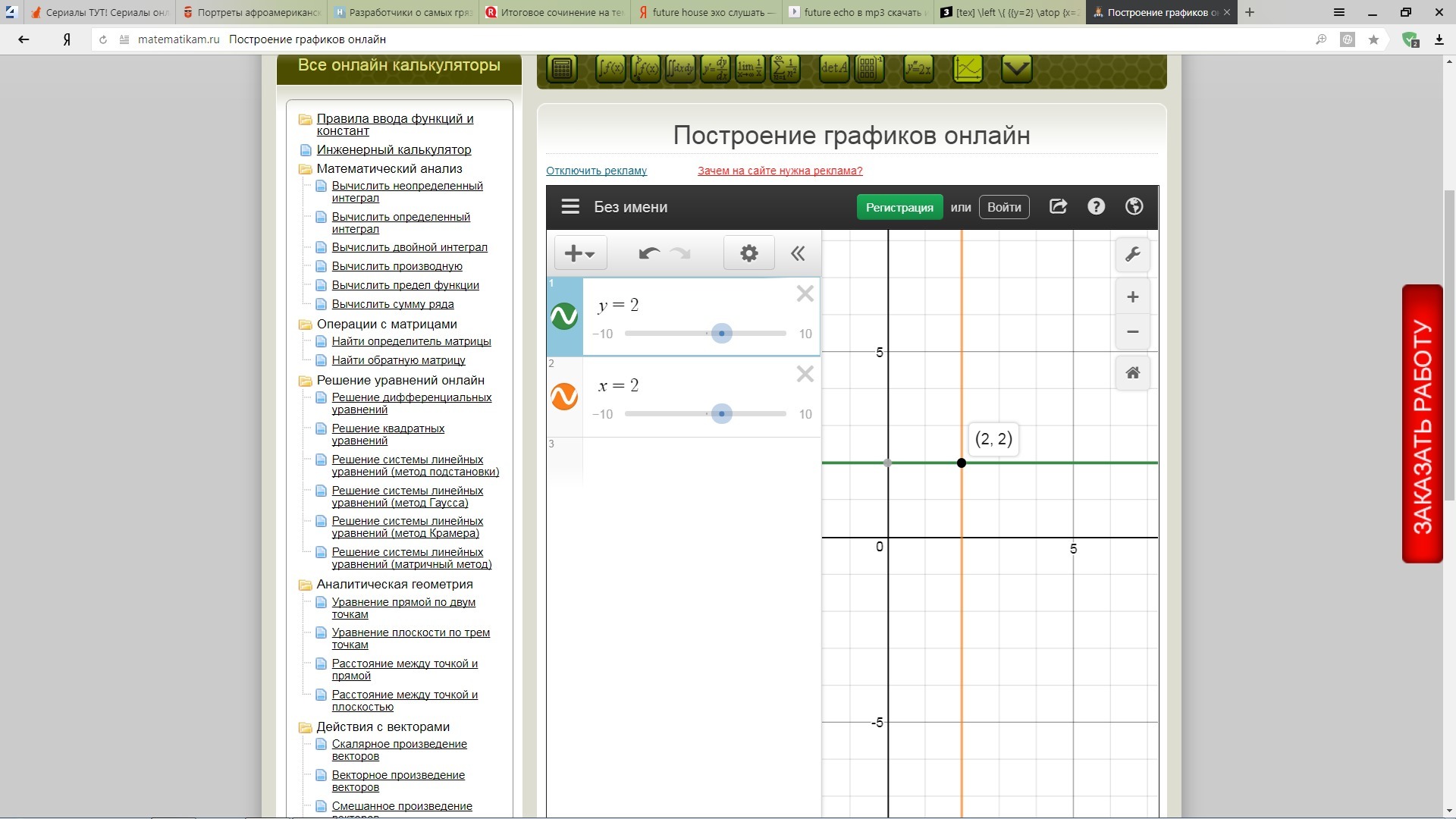
Task: Click the share graph icon
Action: (1058, 206)
